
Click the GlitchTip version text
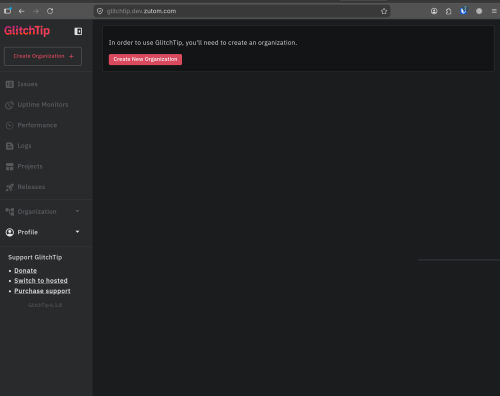point(45,305)
